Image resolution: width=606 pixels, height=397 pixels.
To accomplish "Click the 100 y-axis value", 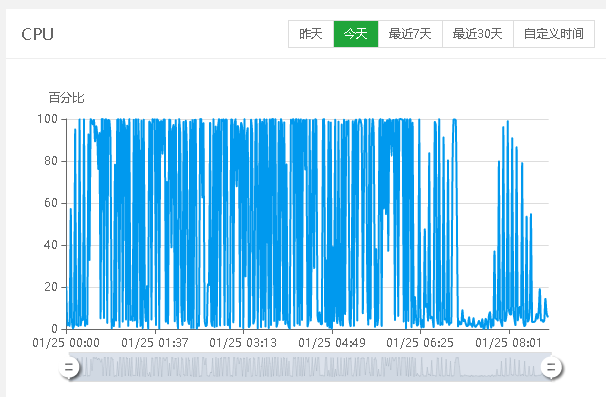I will tap(47, 119).
